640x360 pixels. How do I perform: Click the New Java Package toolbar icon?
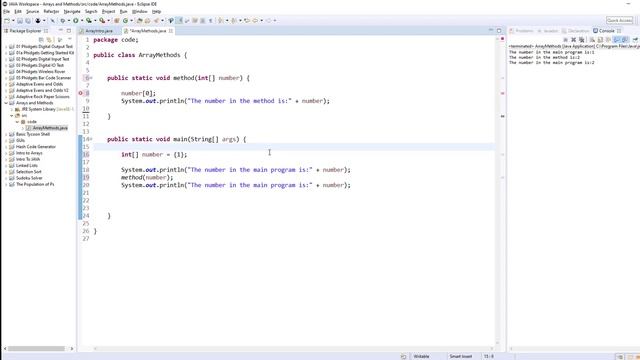(x=117, y=20)
